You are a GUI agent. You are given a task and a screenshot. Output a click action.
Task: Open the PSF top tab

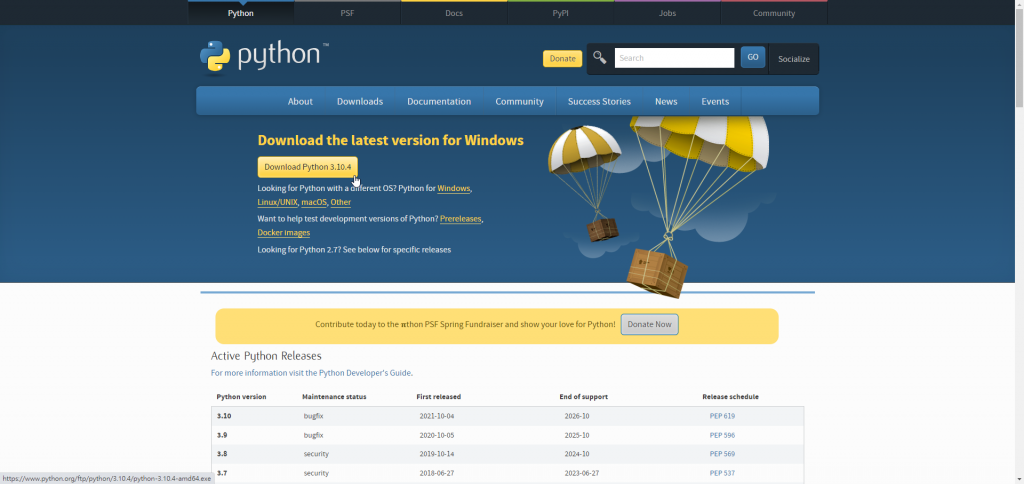pos(347,13)
